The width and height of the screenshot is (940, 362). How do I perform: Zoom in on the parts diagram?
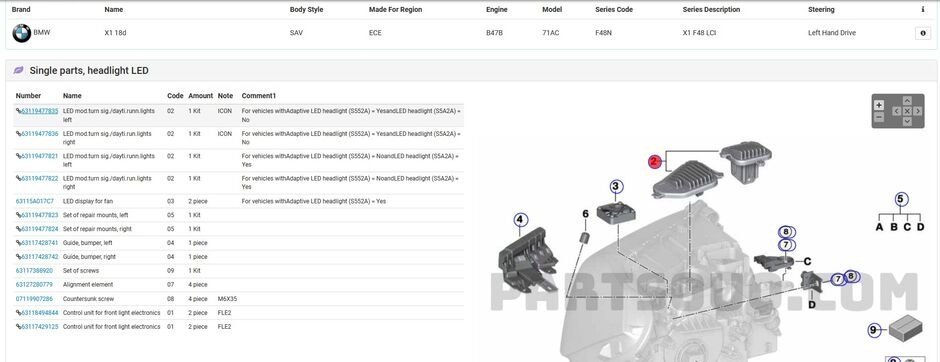tap(879, 105)
